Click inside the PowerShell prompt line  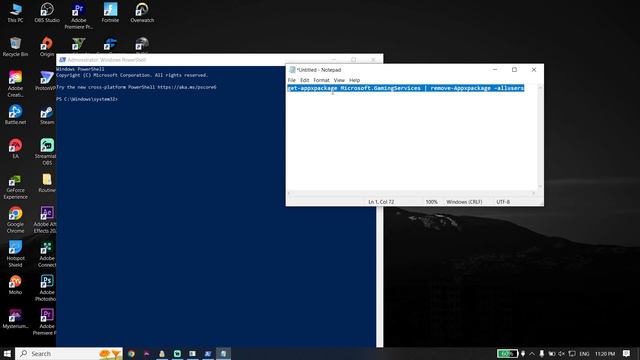click(x=87, y=99)
